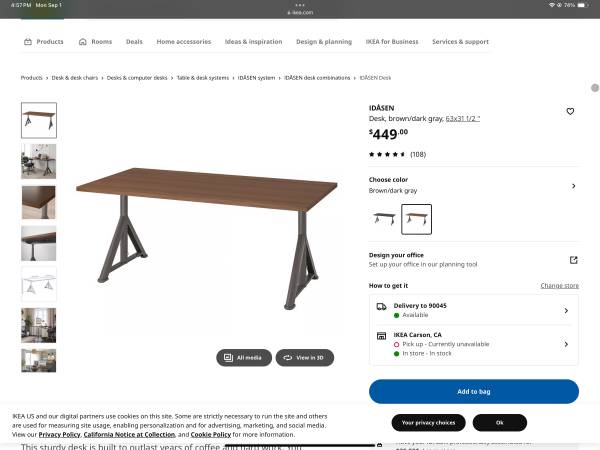Click the IKEA Carson store icon

[x=381, y=336]
